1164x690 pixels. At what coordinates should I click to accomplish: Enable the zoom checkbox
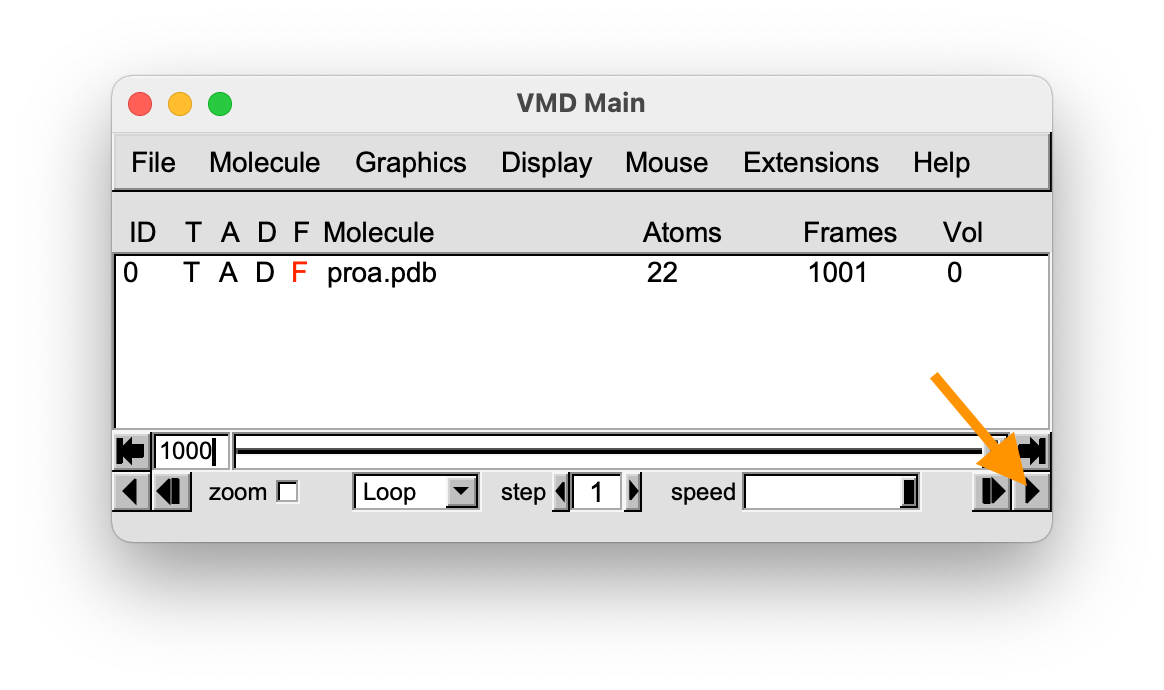287,492
